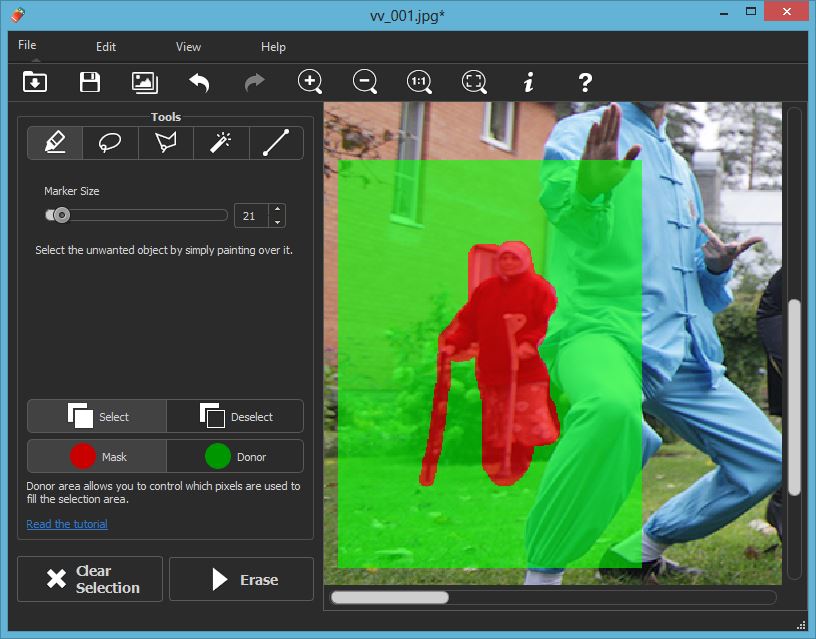This screenshot has height=639, width=816.
Task: Set zoom to 1:1 actual size
Action: [x=419, y=82]
